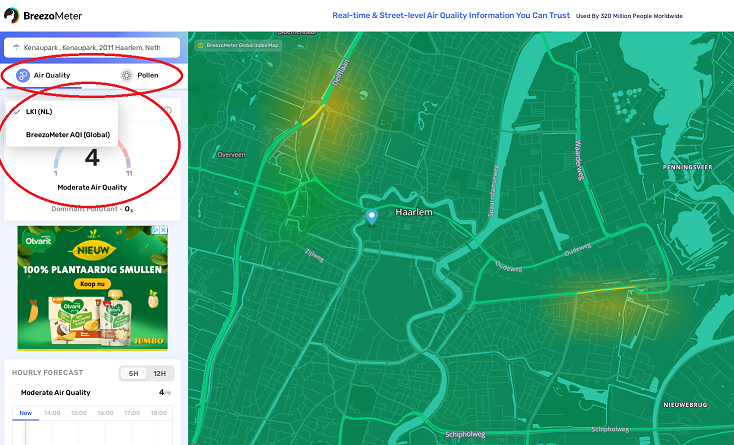
Task: Click the info icon beside index selector
Action: click(x=168, y=111)
